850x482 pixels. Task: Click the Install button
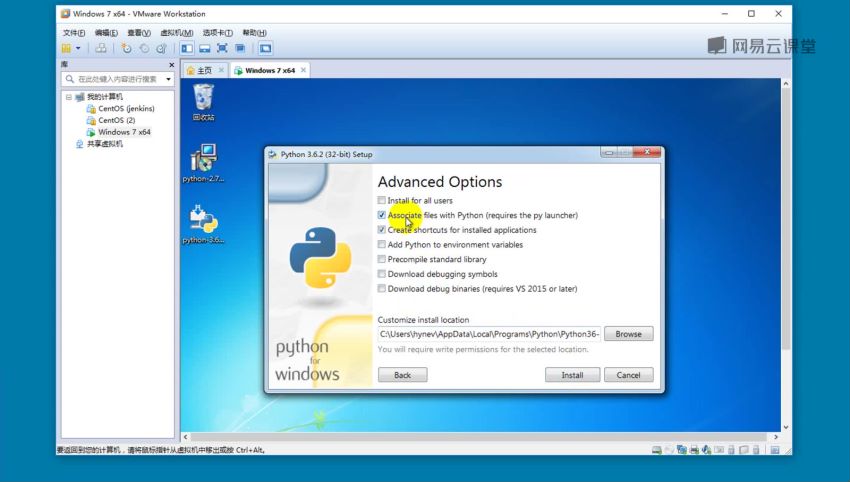pyautogui.click(x=572, y=375)
